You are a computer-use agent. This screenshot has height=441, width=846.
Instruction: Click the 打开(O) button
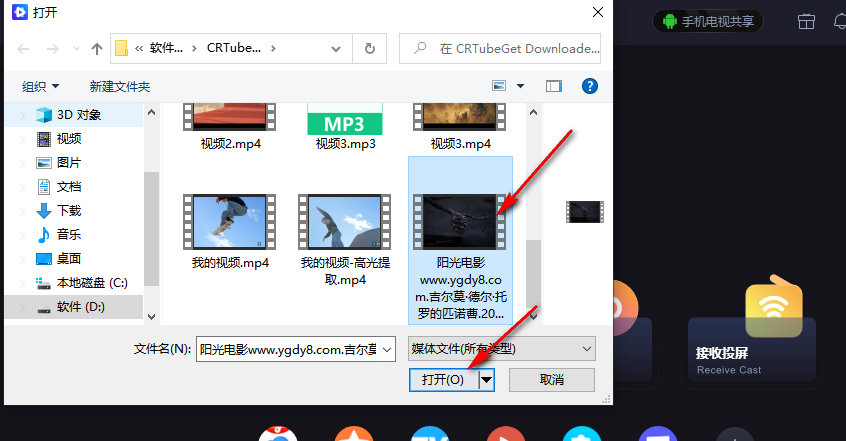click(444, 380)
